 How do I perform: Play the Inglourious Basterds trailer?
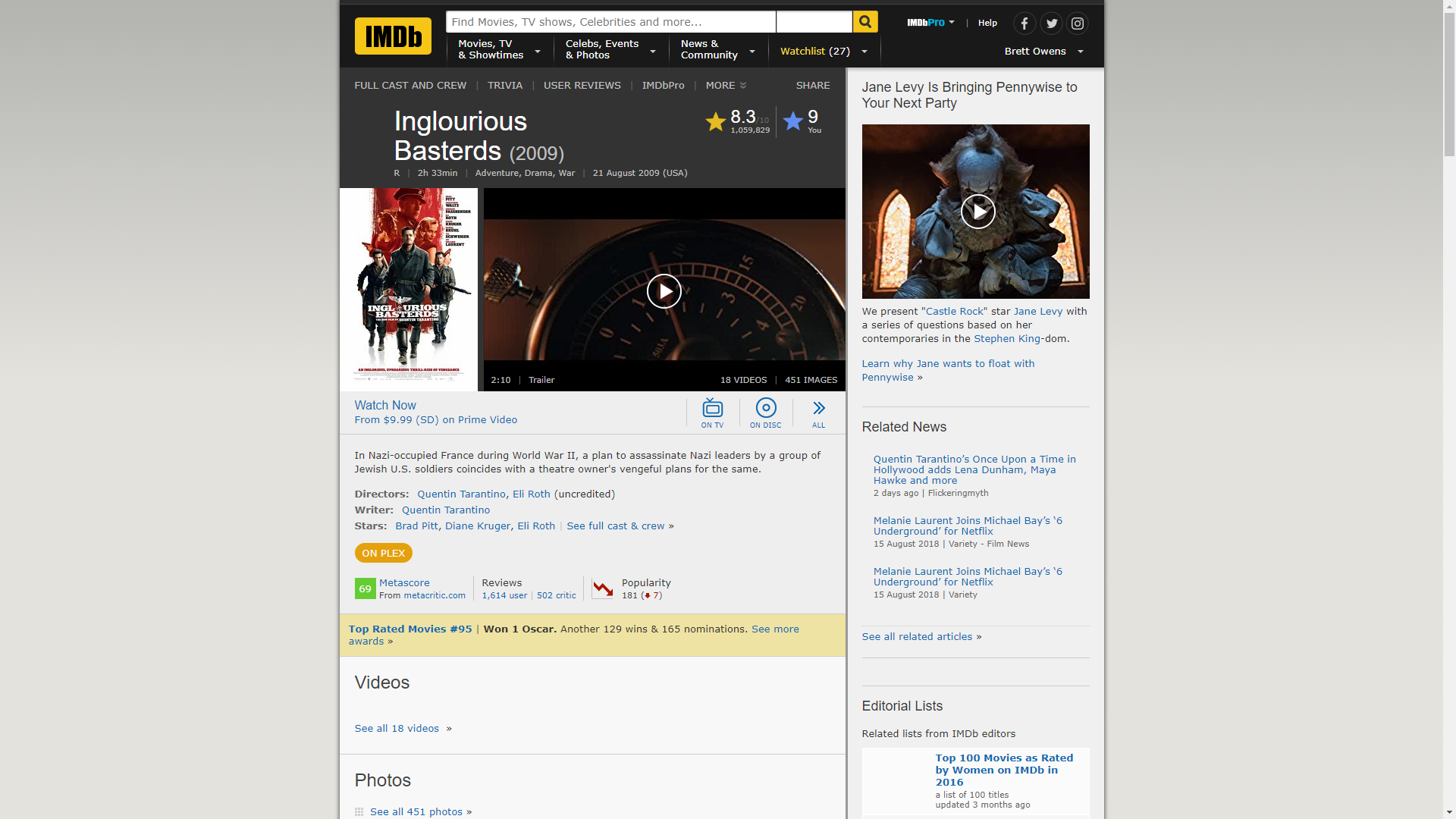664,291
